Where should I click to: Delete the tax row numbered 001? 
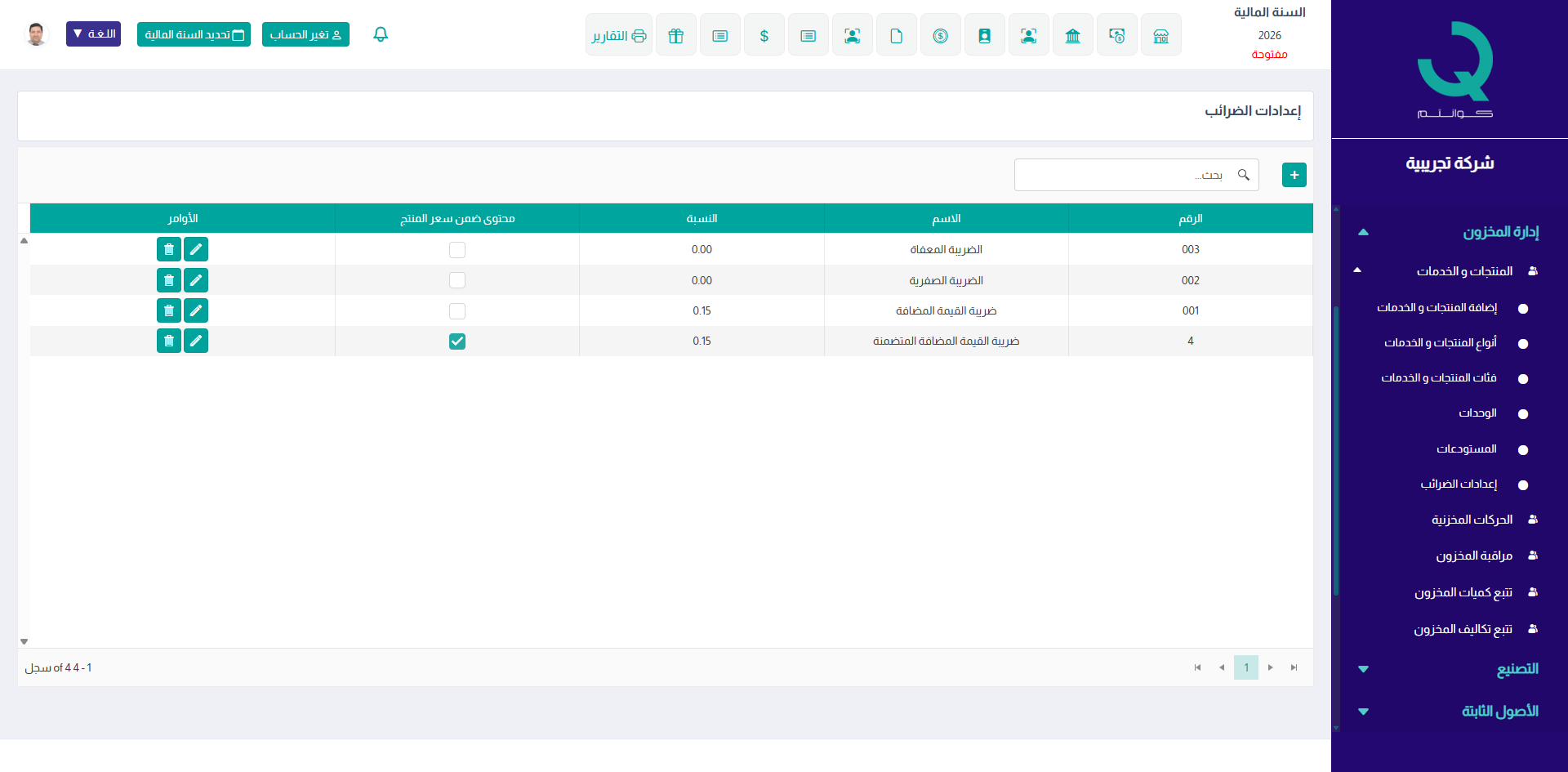coord(168,310)
